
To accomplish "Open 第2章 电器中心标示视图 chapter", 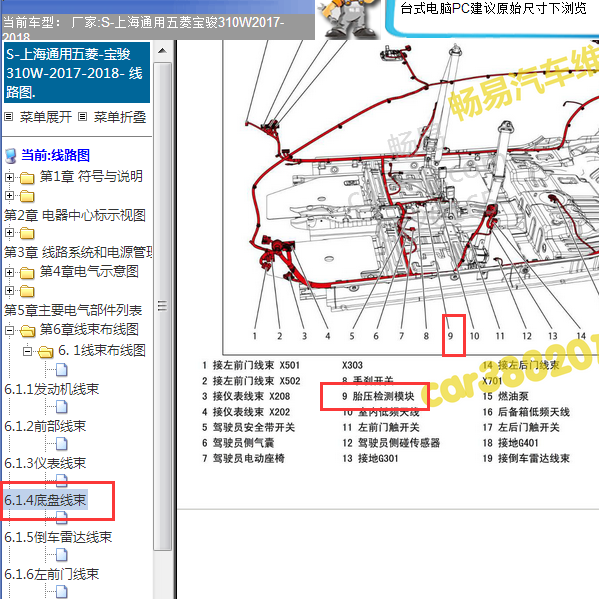I will coord(75,215).
